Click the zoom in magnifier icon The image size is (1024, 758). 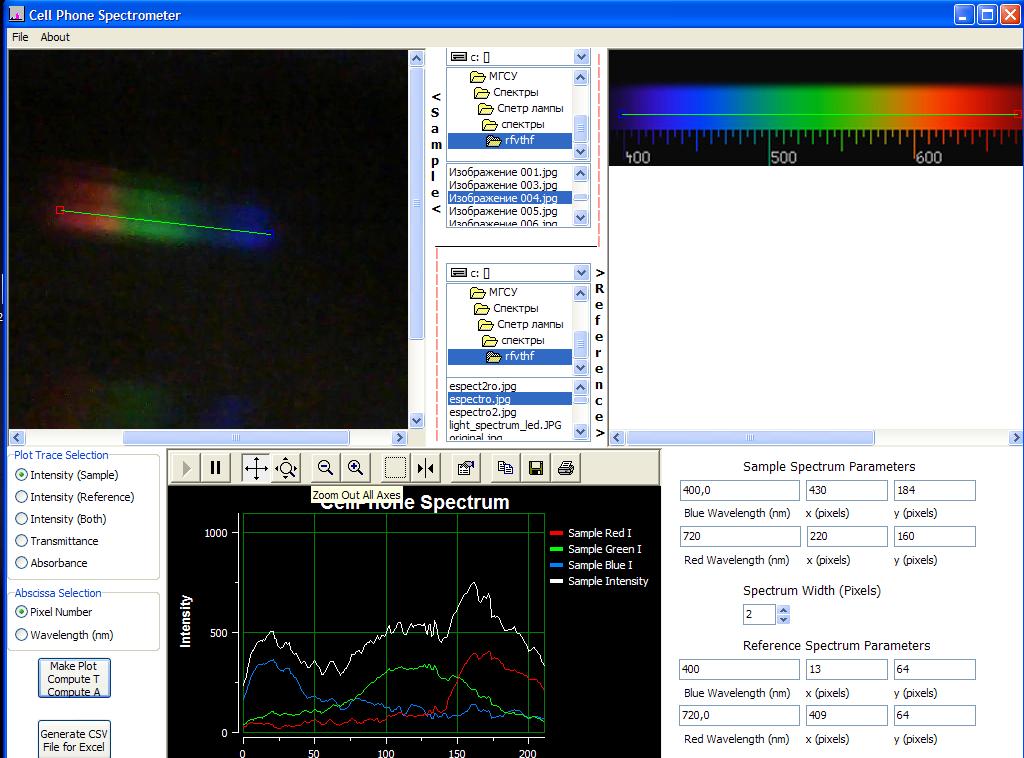[355, 467]
